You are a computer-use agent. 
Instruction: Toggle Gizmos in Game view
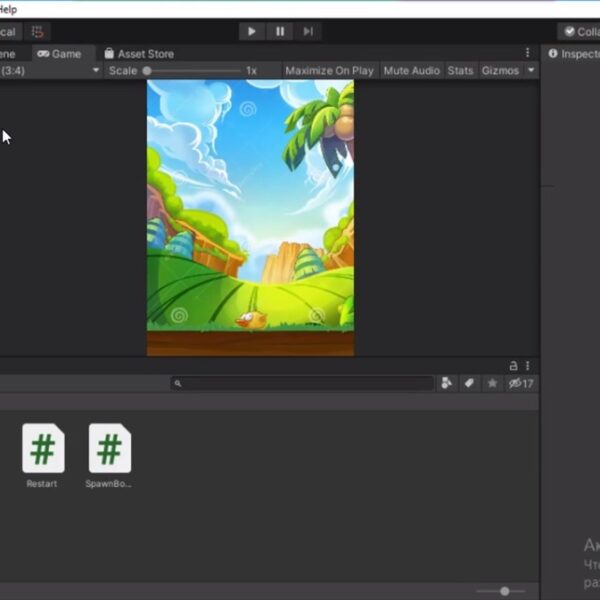click(x=500, y=71)
